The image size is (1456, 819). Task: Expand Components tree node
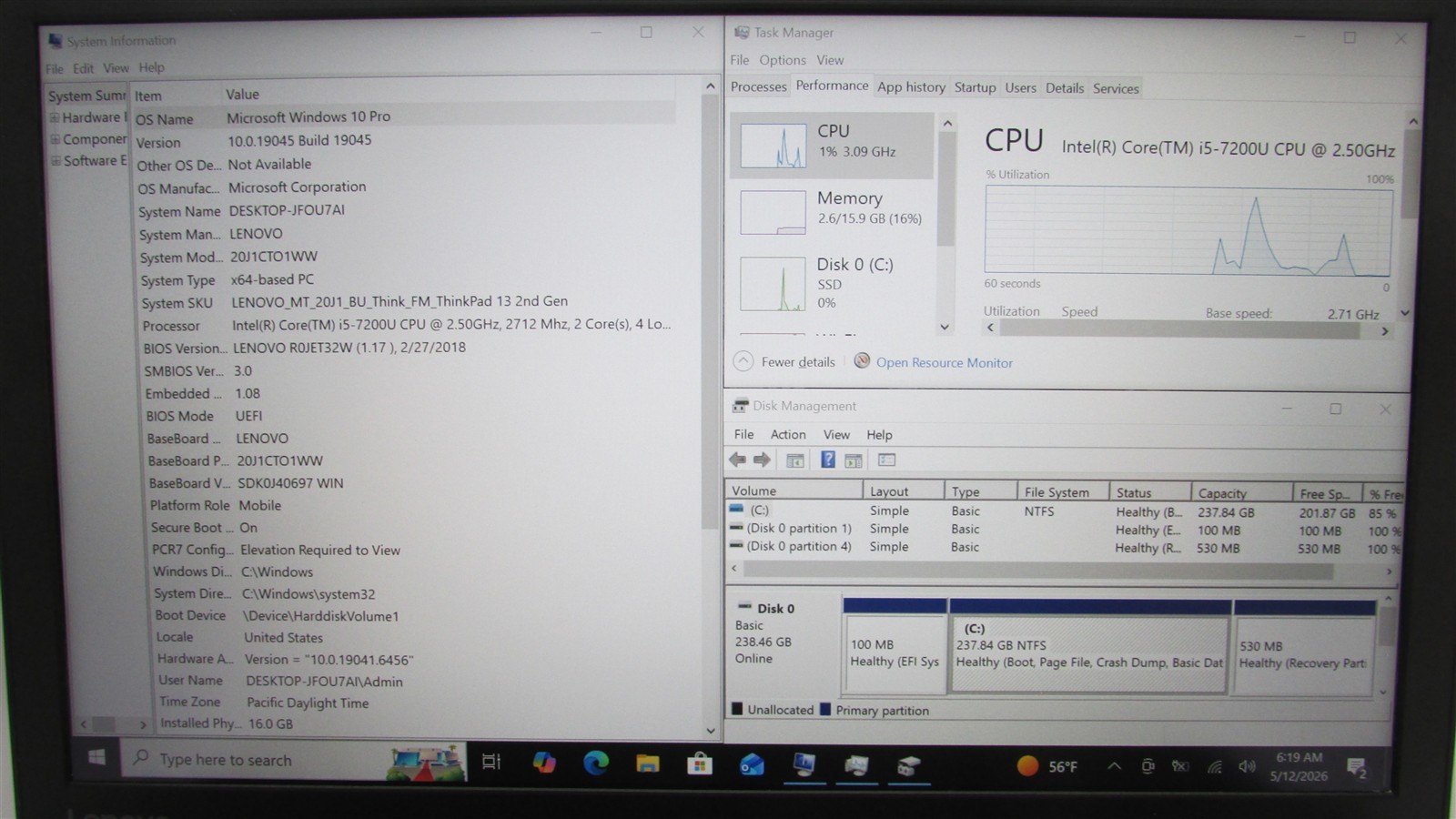click(56, 139)
